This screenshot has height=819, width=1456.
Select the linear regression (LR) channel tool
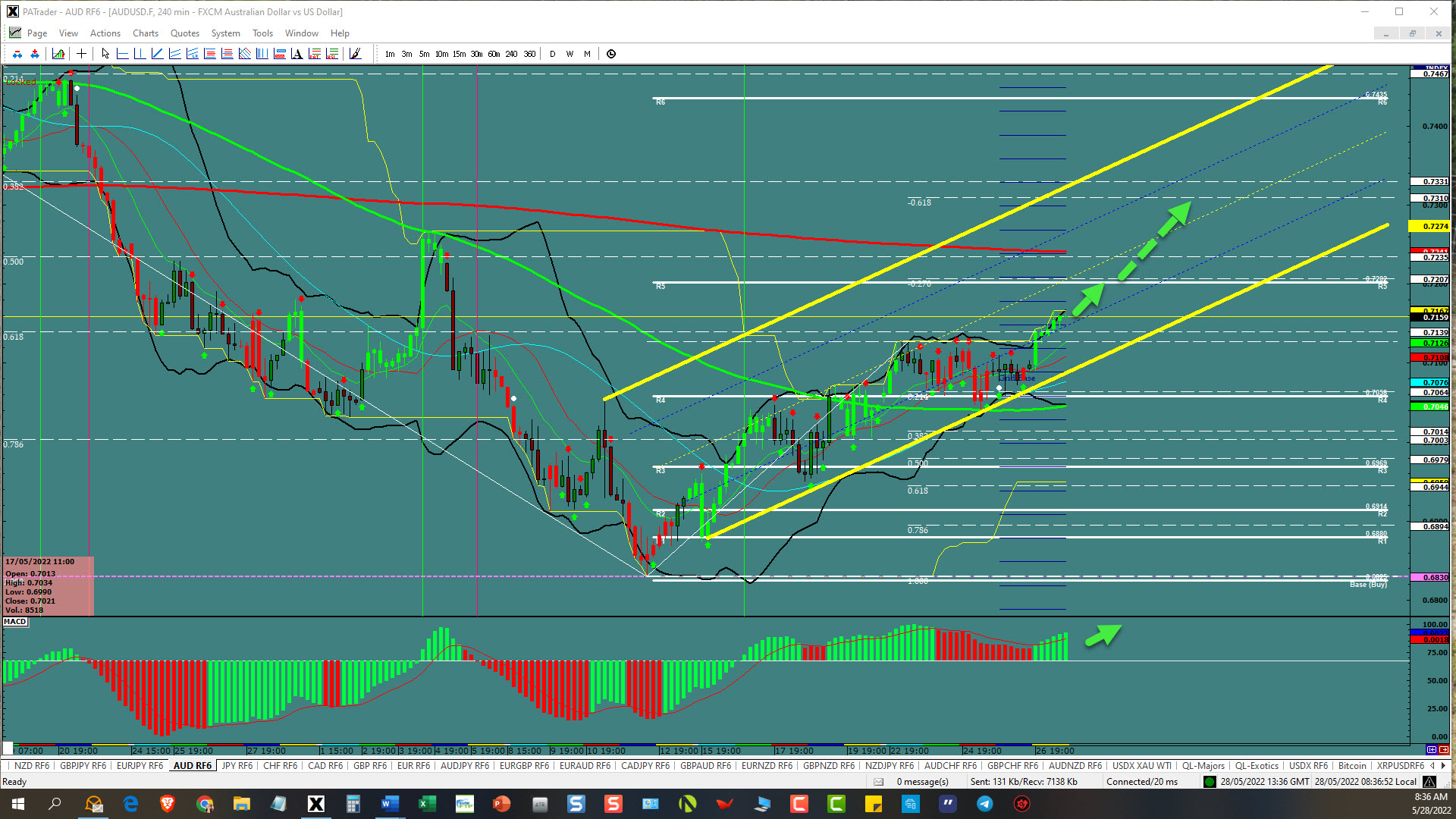click(192, 54)
